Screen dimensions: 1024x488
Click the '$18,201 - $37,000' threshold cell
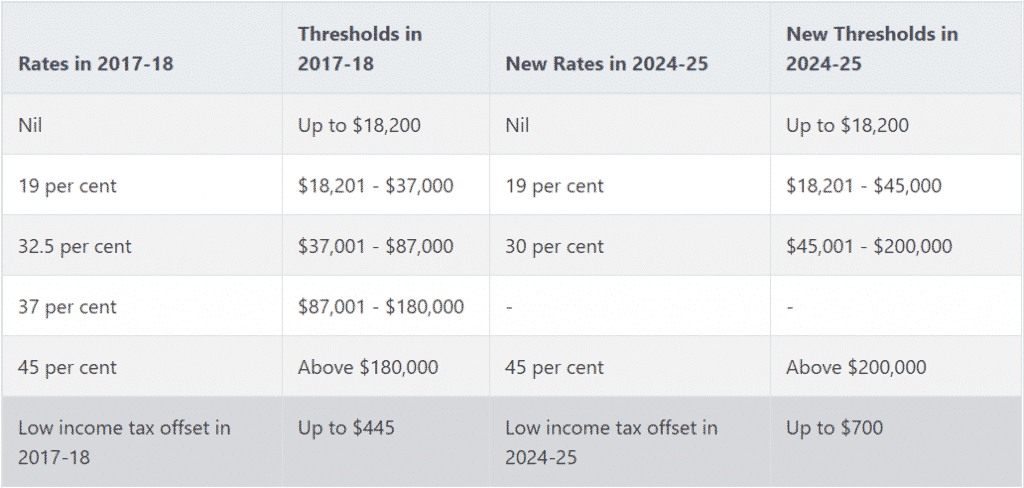(x=375, y=186)
